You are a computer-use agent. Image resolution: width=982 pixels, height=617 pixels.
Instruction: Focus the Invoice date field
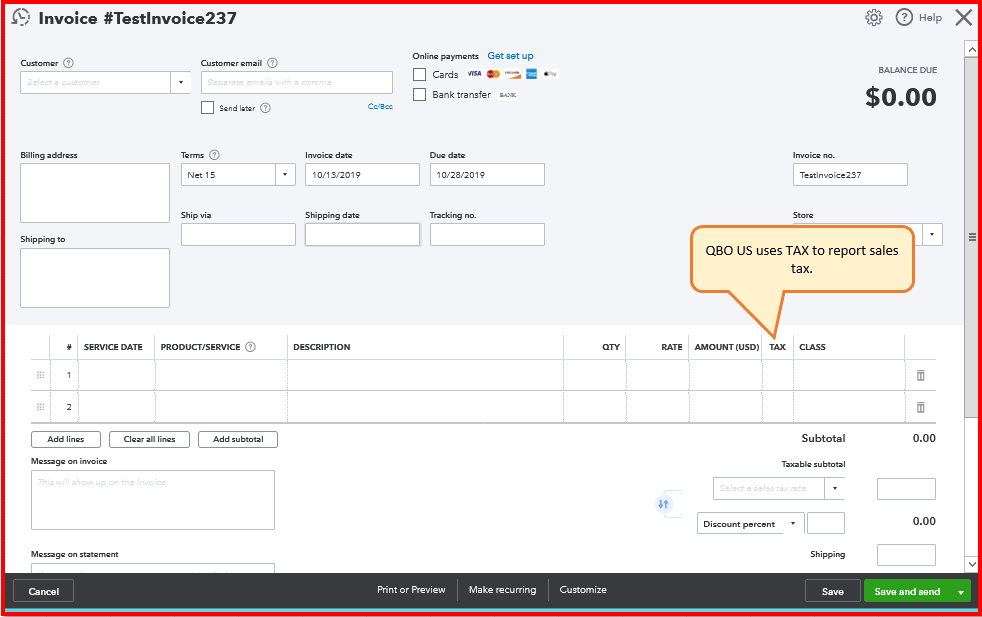pyautogui.click(x=362, y=175)
